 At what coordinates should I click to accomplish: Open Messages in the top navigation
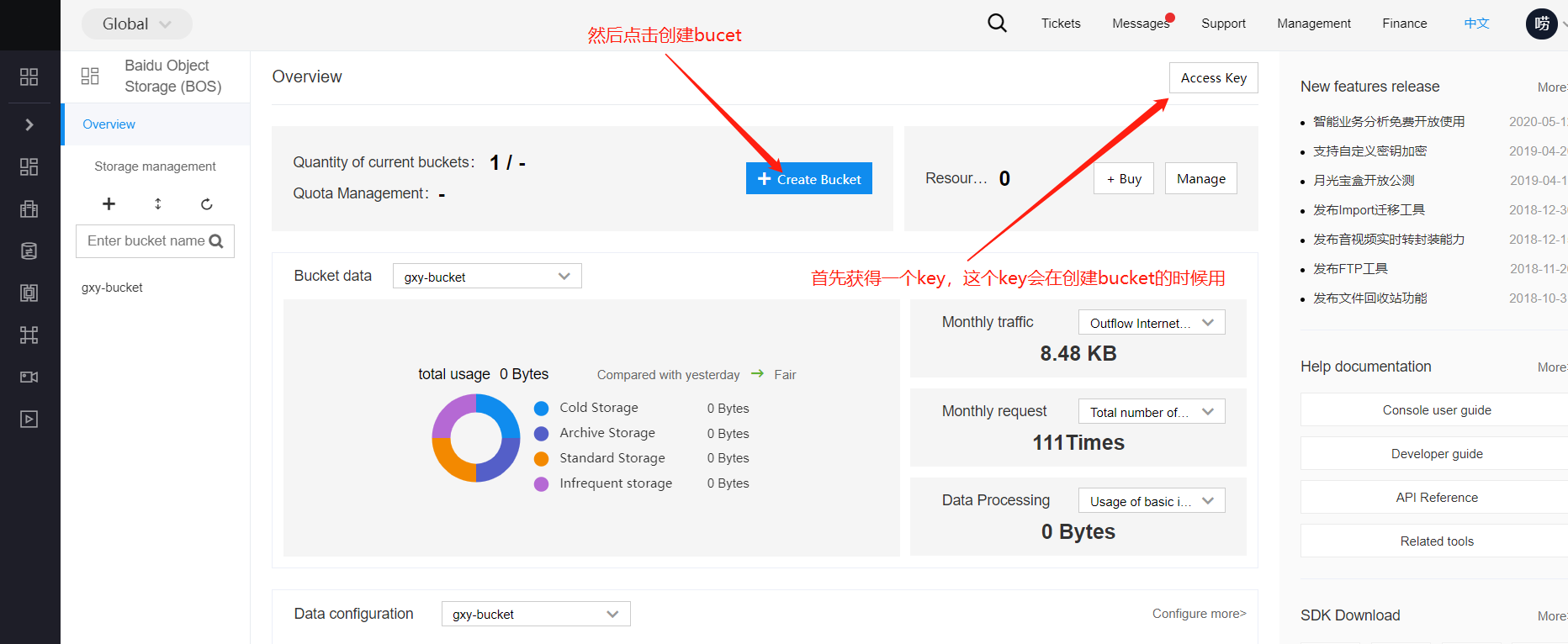pos(1141,24)
